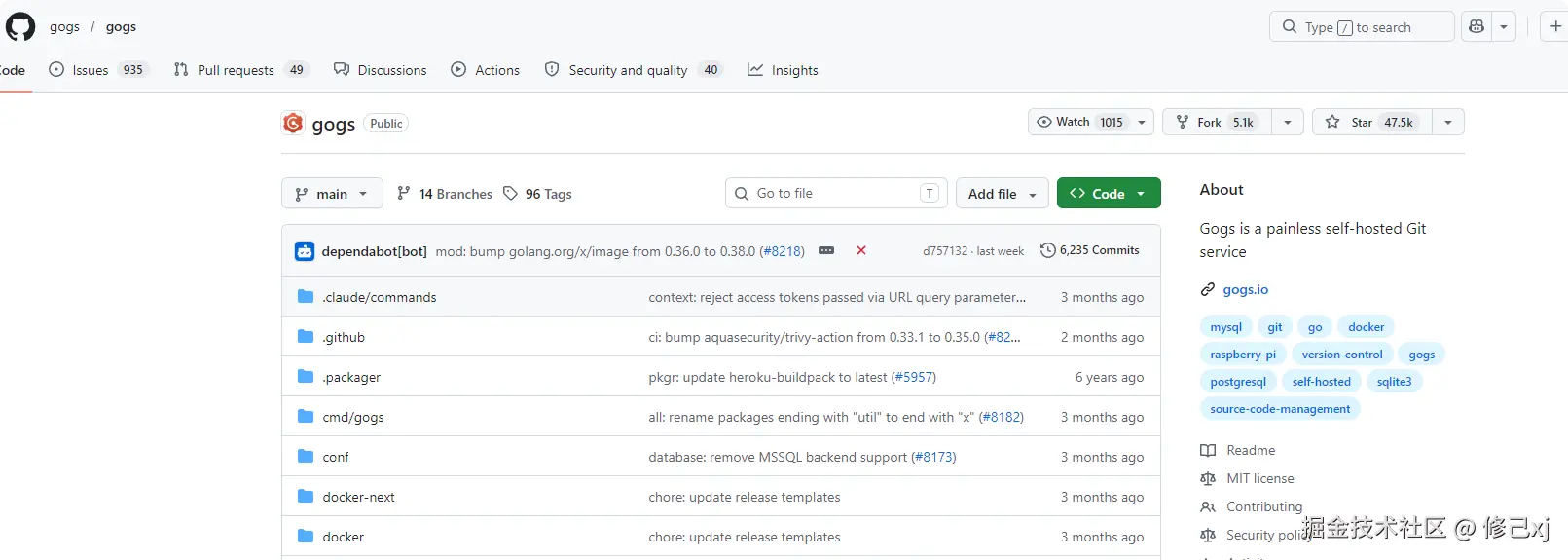
Task: Star the gogs repository
Action: coord(1372,122)
